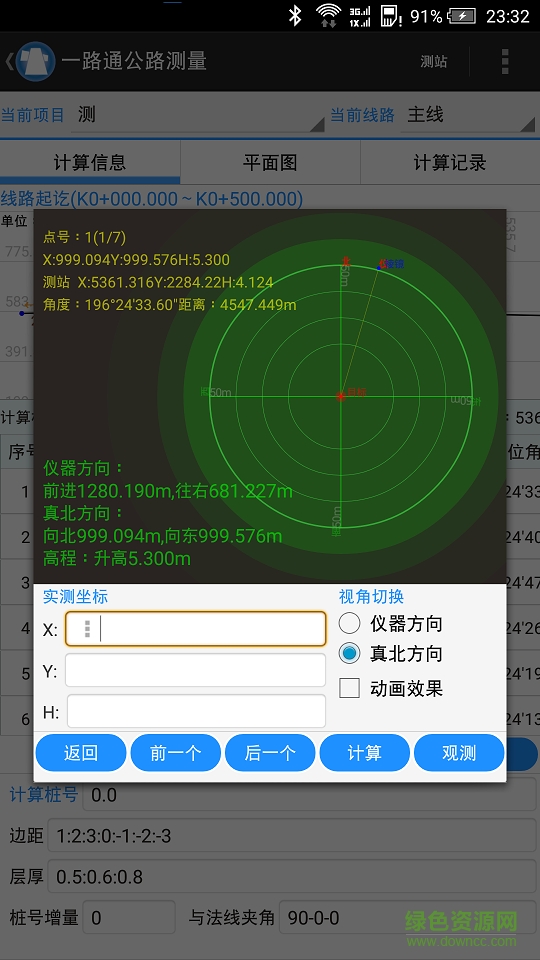Tap the 23:32 clock in status bar

click(x=508, y=17)
